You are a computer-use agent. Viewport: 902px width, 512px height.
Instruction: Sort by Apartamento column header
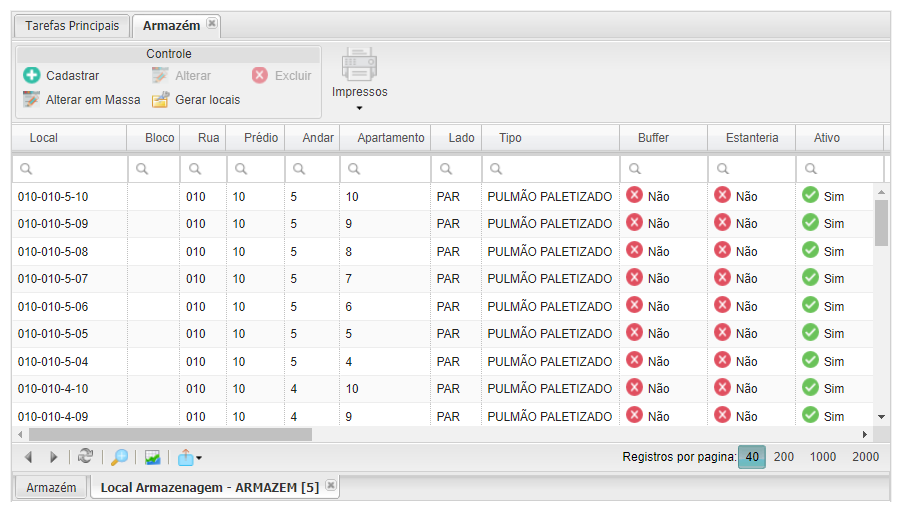click(x=391, y=138)
